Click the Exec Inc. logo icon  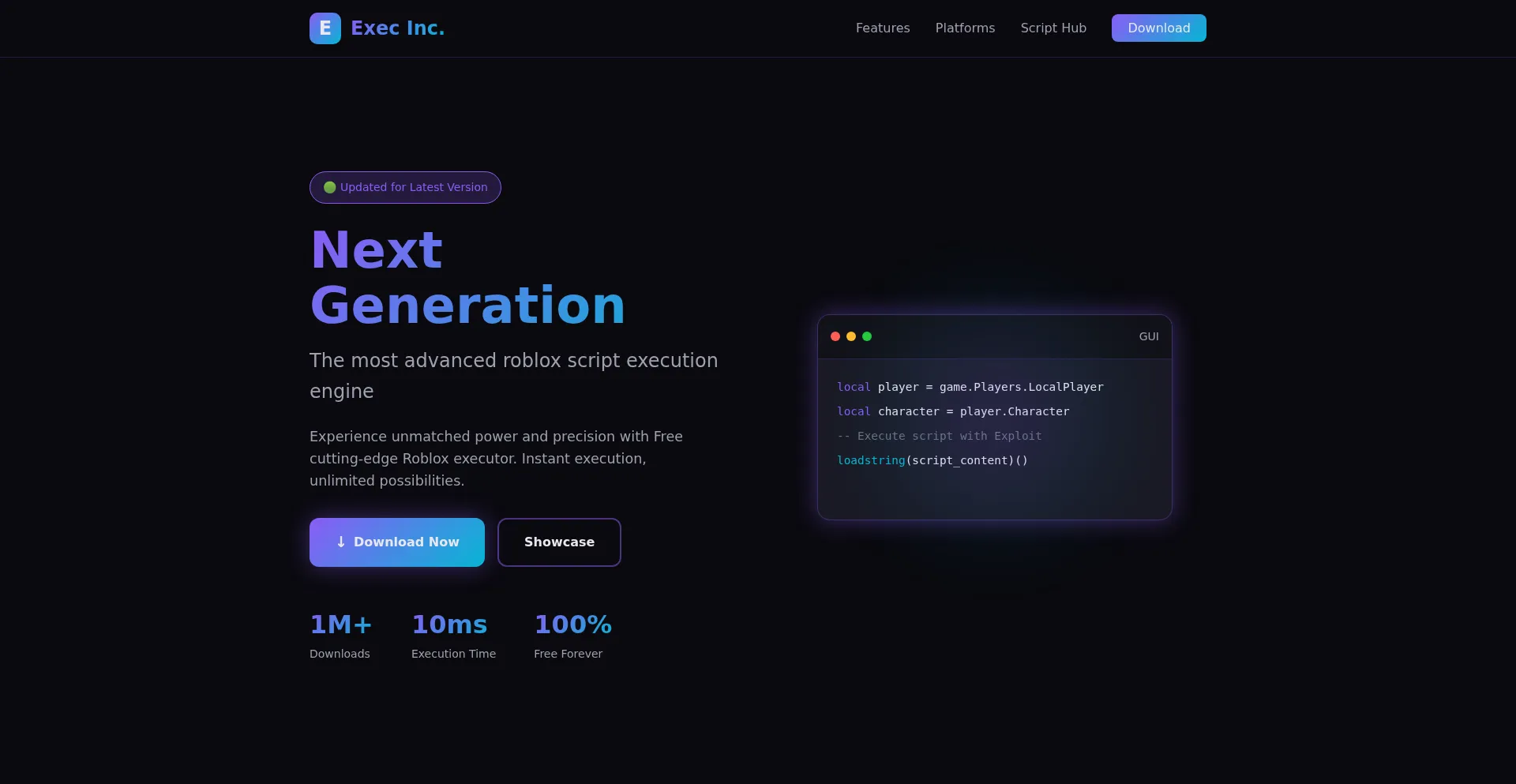(x=325, y=28)
